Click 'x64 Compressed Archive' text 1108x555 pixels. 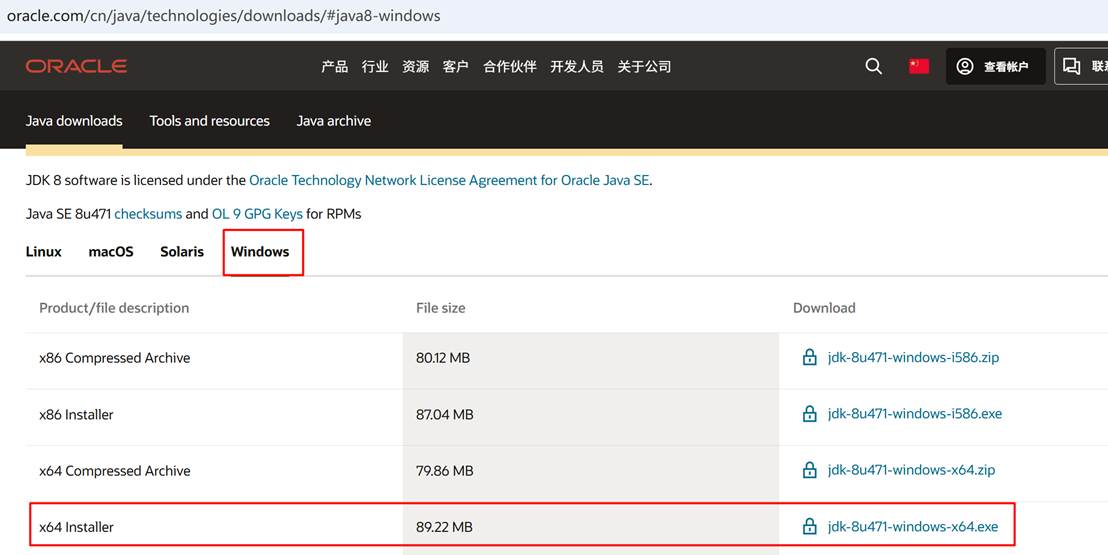tap(114, 471)
